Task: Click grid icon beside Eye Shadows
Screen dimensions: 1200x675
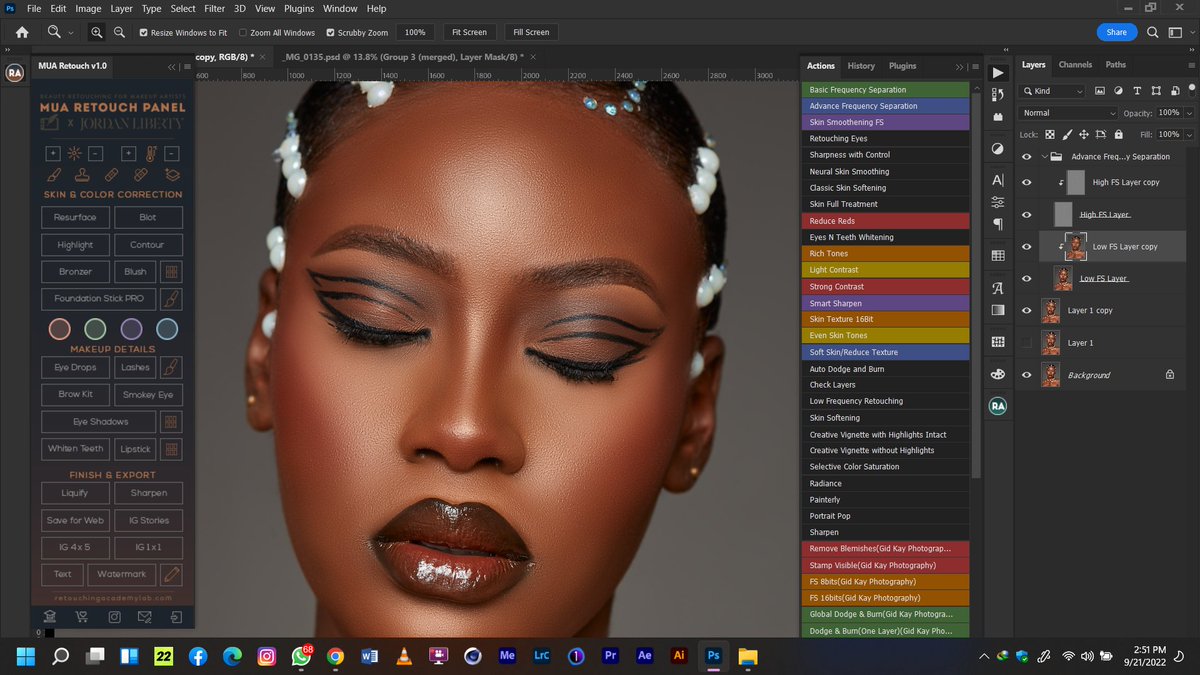Action: coord(171,422)
